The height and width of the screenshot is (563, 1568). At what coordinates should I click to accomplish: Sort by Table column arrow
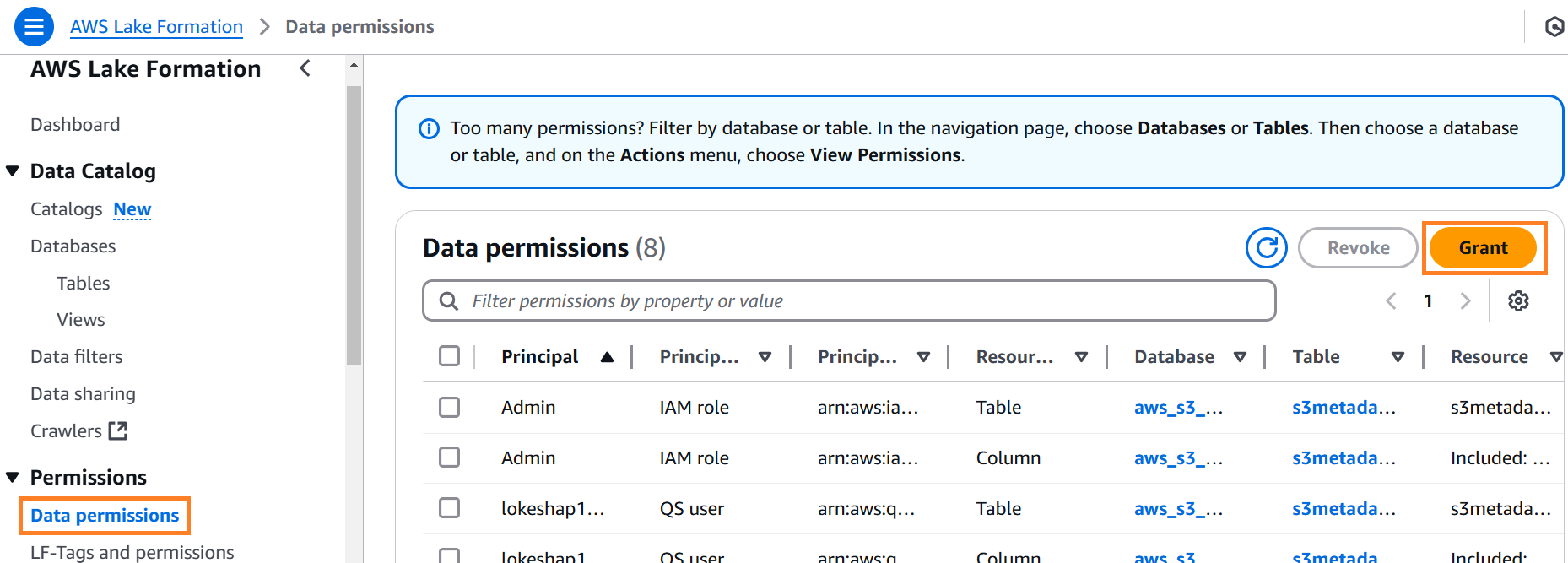1398,357
